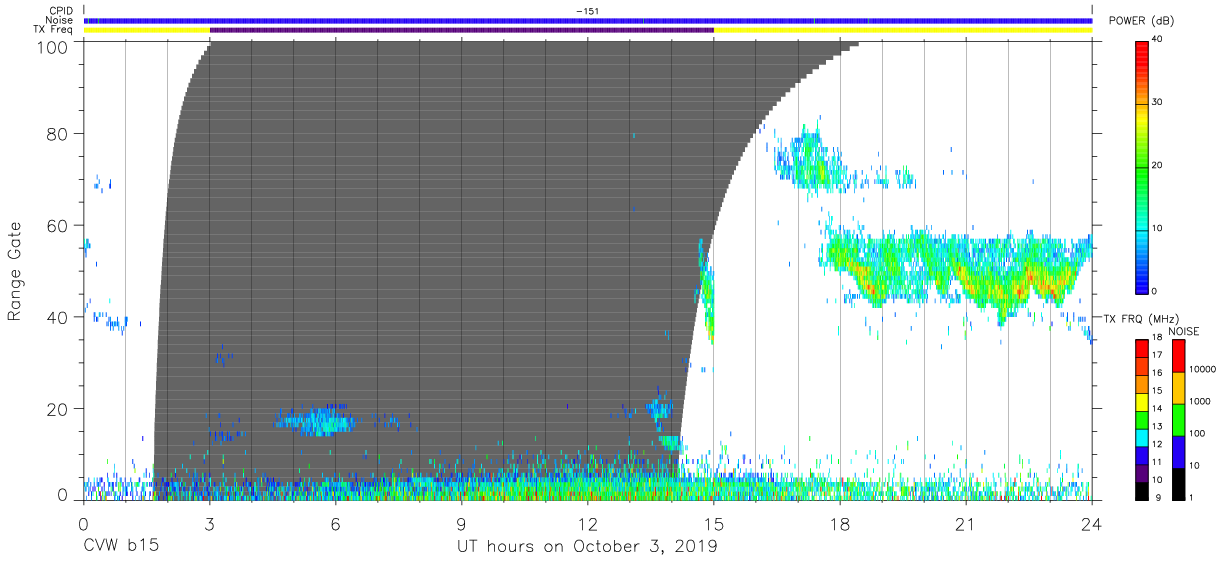Click the '-151' CPID value
The width and height of the screenshot is (1228, 567).
click(x=588, y=11)
